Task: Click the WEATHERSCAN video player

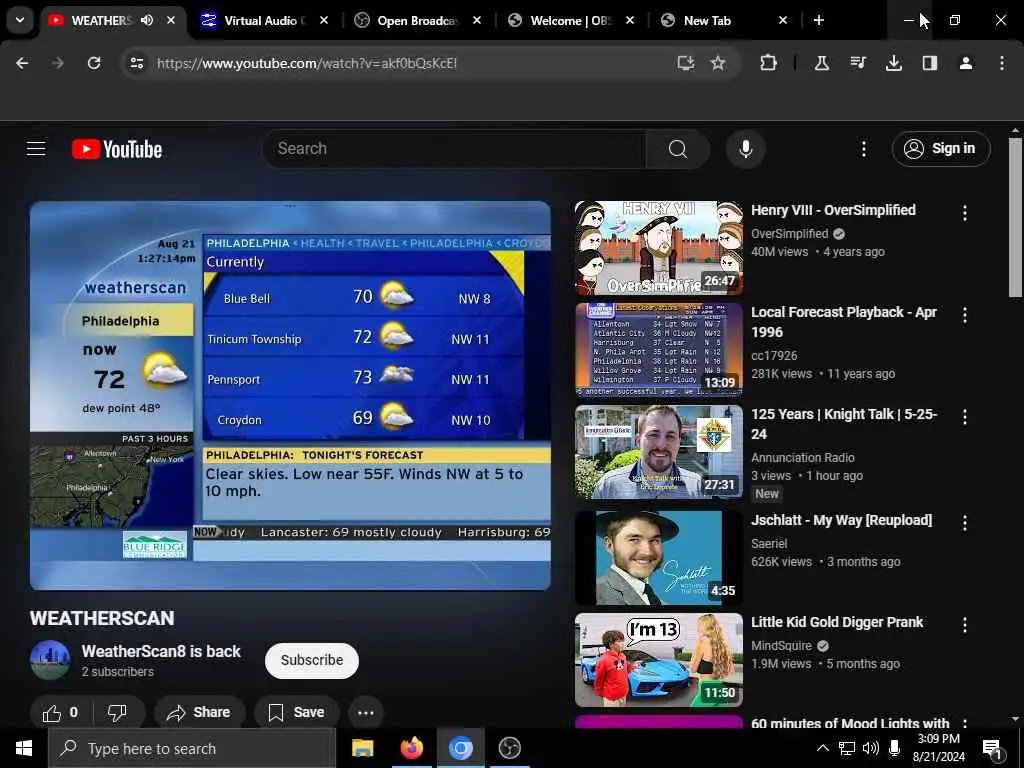Action: click(x=290, y=396)
